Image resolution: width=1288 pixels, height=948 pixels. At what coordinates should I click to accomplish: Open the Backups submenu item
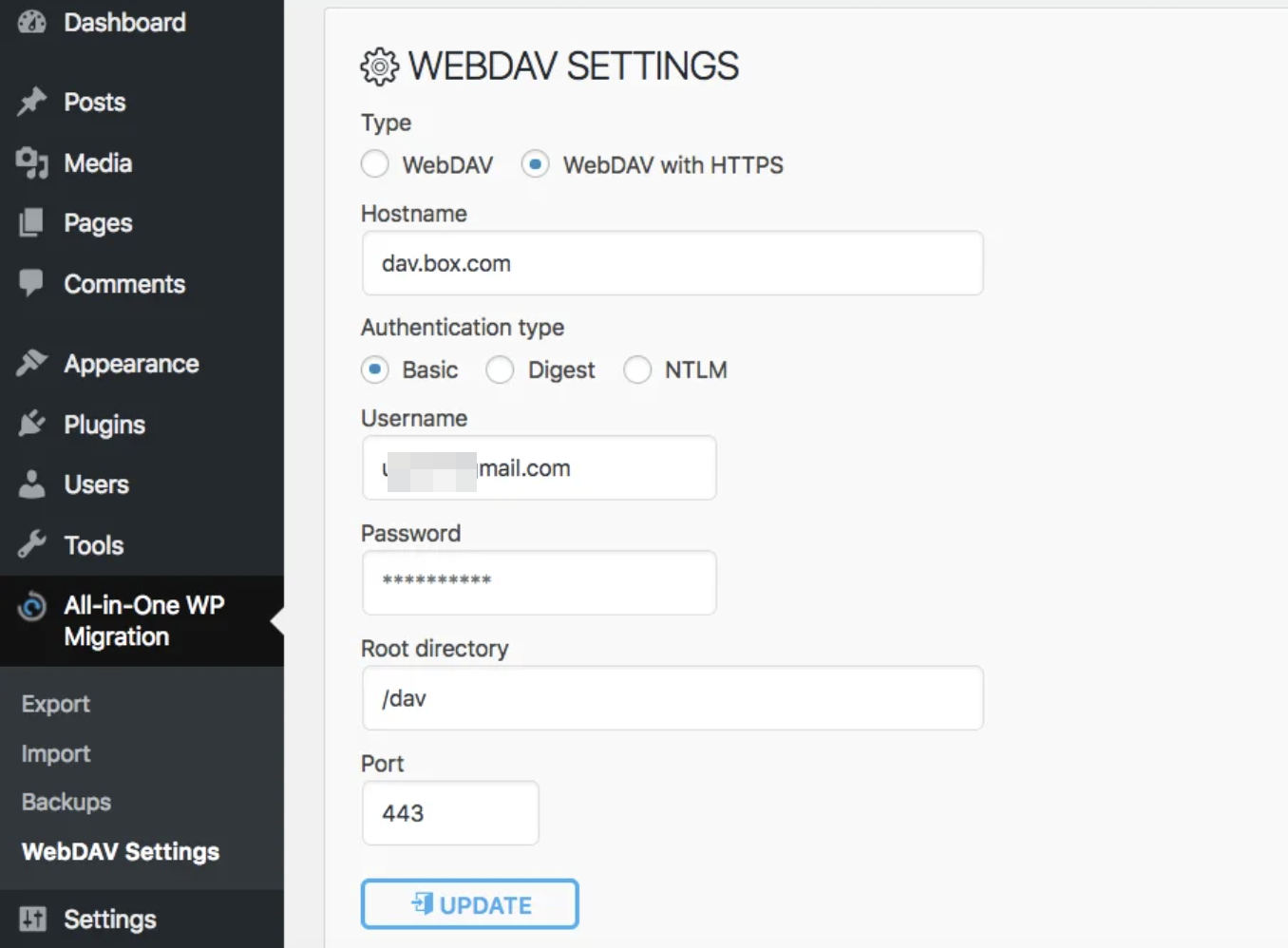click(66, 802)
